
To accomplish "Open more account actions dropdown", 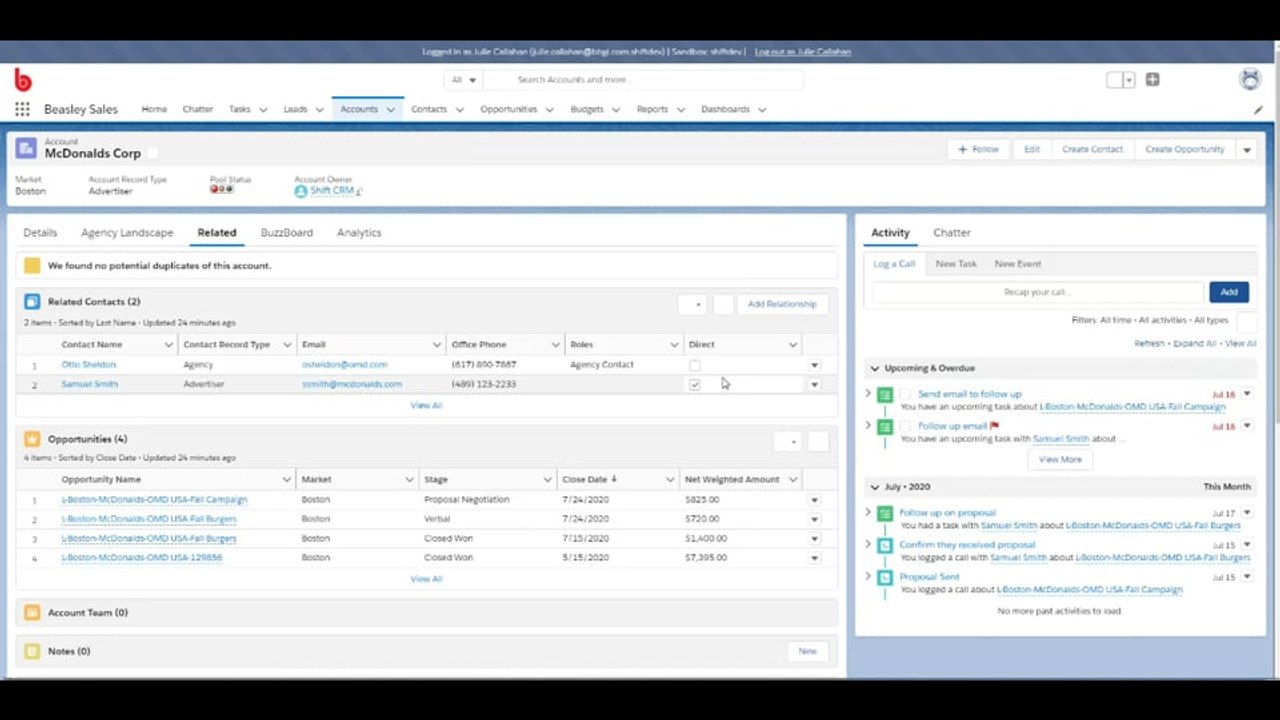I will click(1246, 149).
